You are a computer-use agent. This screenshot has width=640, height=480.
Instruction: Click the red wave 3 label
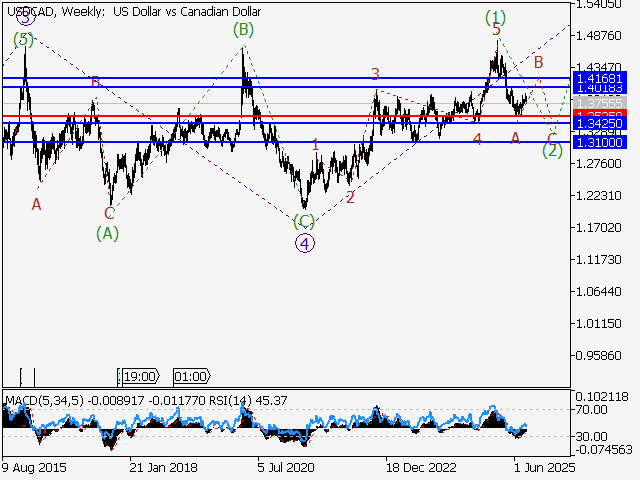[x=375, y=74]
